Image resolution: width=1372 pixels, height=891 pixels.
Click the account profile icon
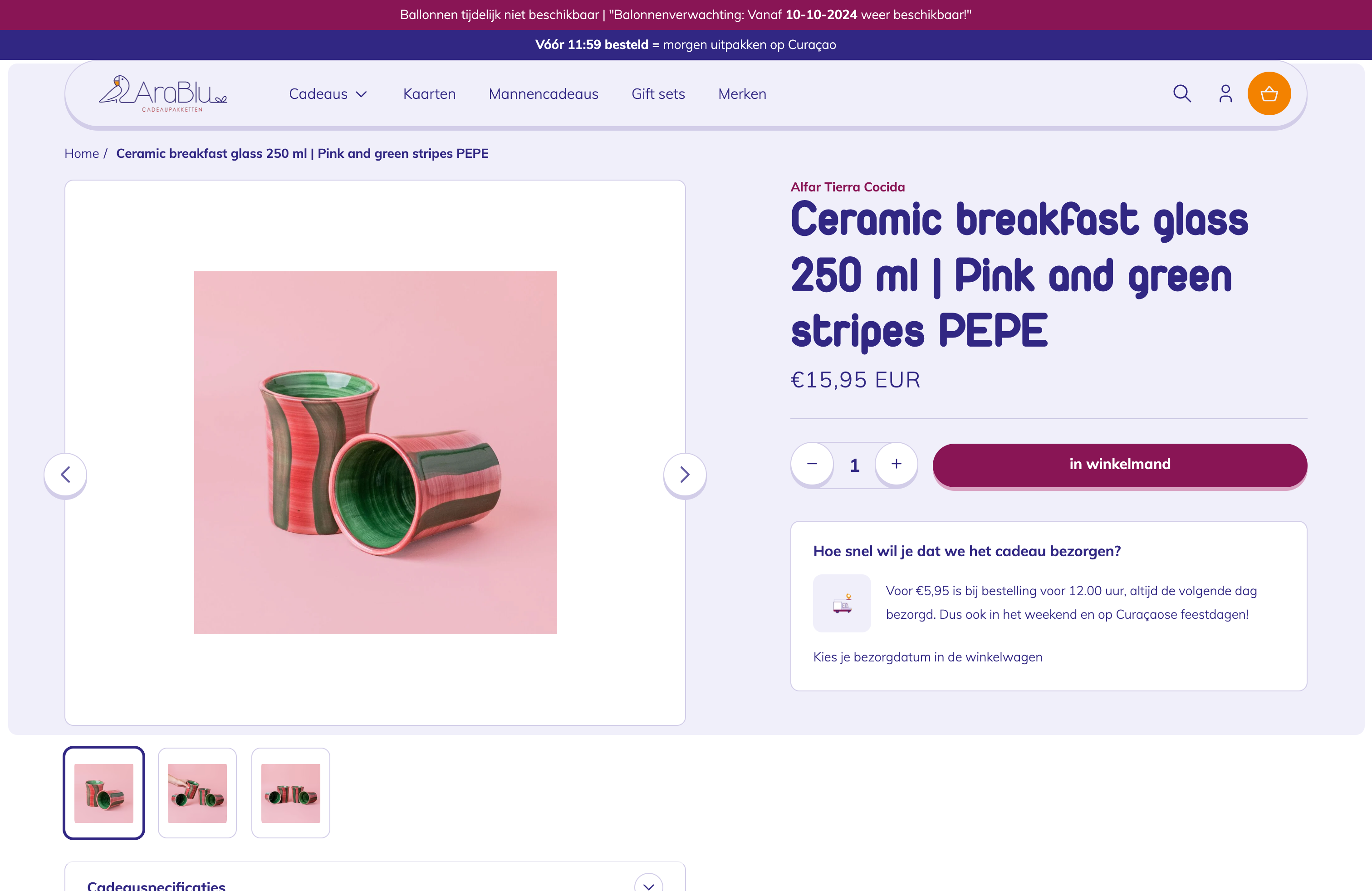[1225, 93]
